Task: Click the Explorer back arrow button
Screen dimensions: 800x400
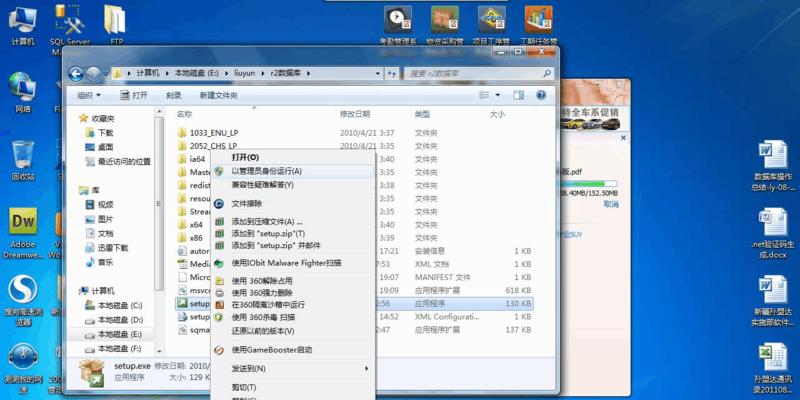Action: [x=76, y=74]
